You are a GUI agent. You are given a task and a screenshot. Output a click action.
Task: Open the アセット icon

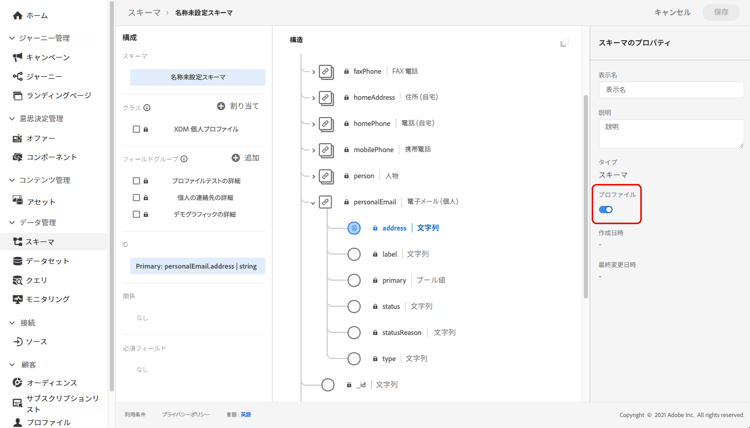point(18,200)
